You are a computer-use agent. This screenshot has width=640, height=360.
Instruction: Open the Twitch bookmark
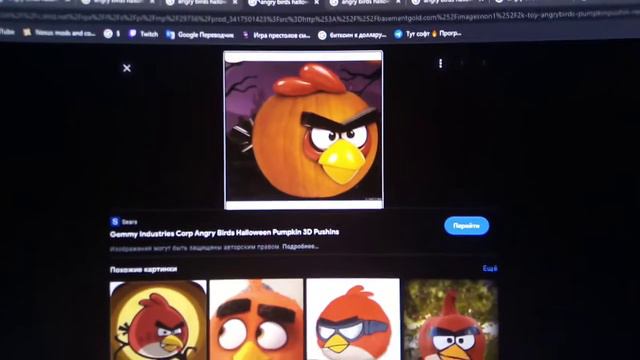(x=143, y=34)
